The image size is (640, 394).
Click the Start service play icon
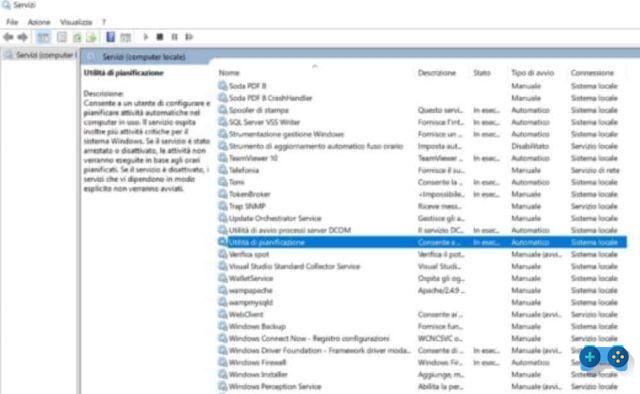point(145,37)
